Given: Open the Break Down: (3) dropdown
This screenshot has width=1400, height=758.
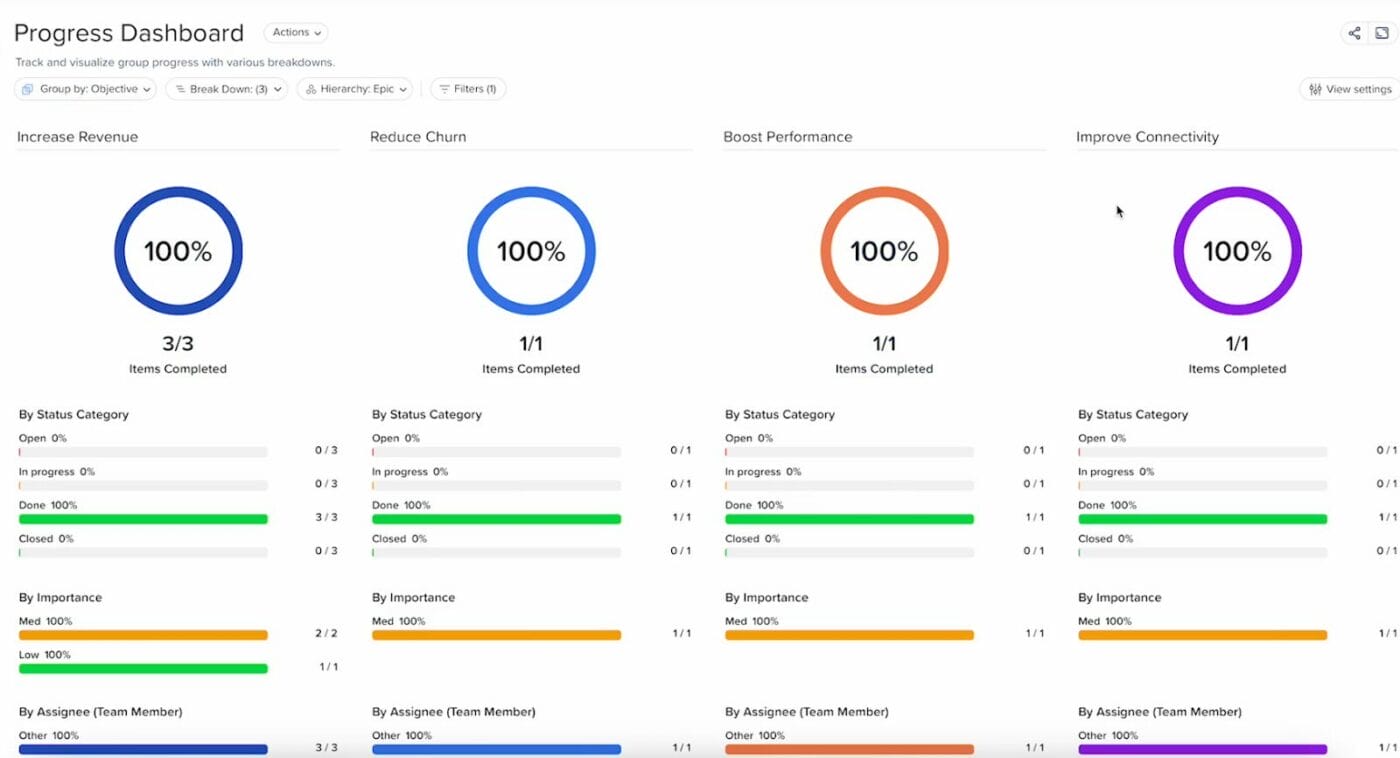Looking at the screenshot, I should 226,89.
